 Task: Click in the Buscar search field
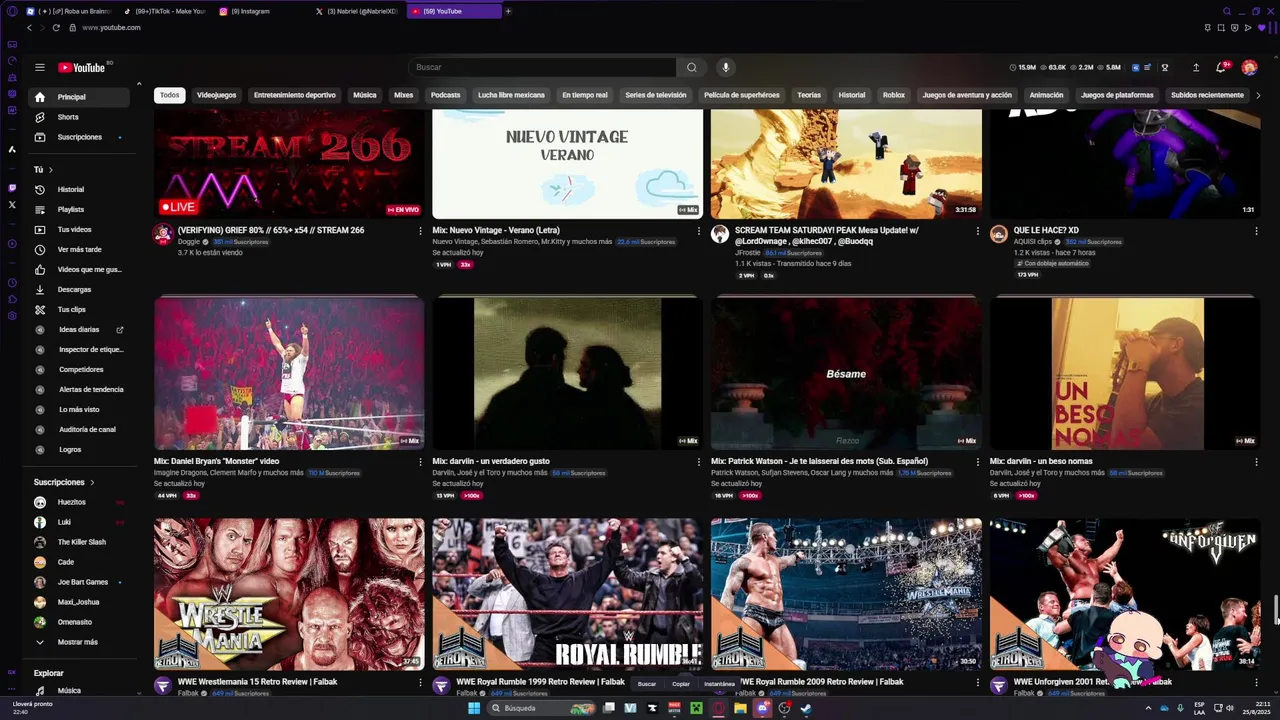click(542, 67)
